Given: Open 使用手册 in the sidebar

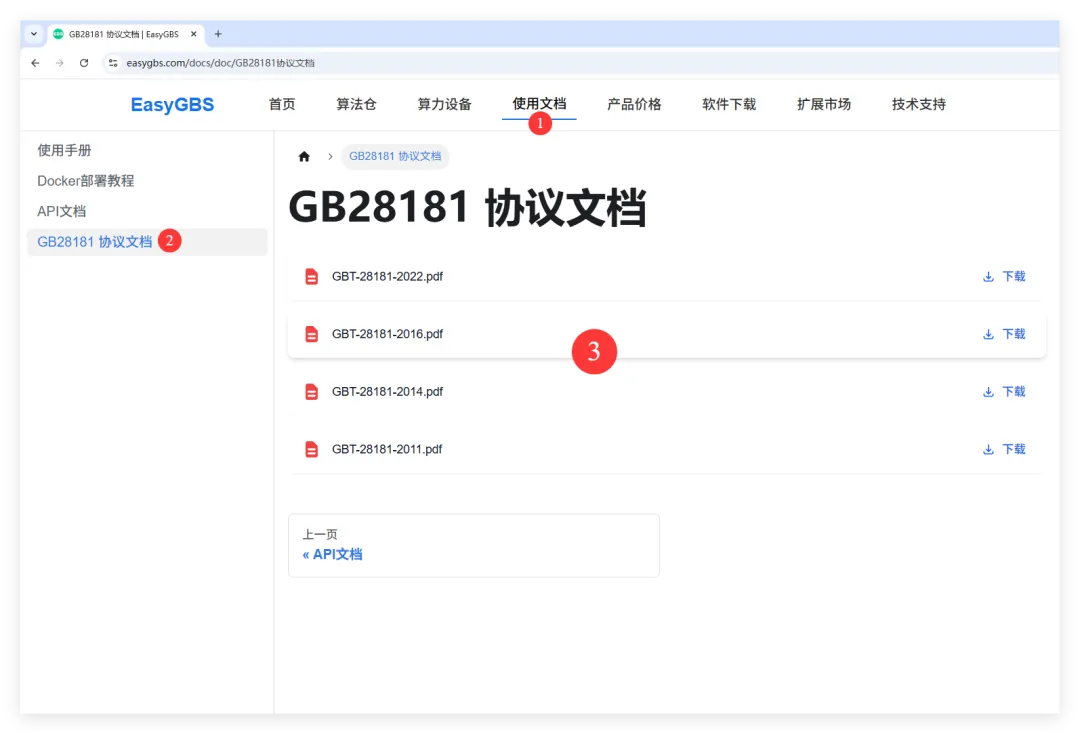Looking at the screenshot, I should pyautogui.click(x=64, y=150).
